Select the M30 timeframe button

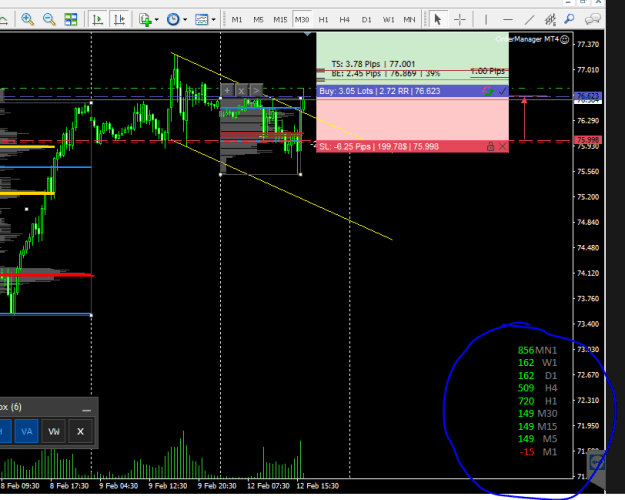302,20
